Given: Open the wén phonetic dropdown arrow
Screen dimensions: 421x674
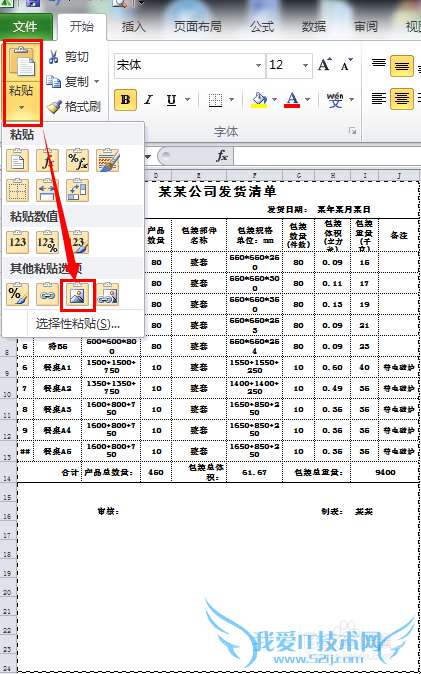Looking at the screenshot, I should click(x=351, y=100).
